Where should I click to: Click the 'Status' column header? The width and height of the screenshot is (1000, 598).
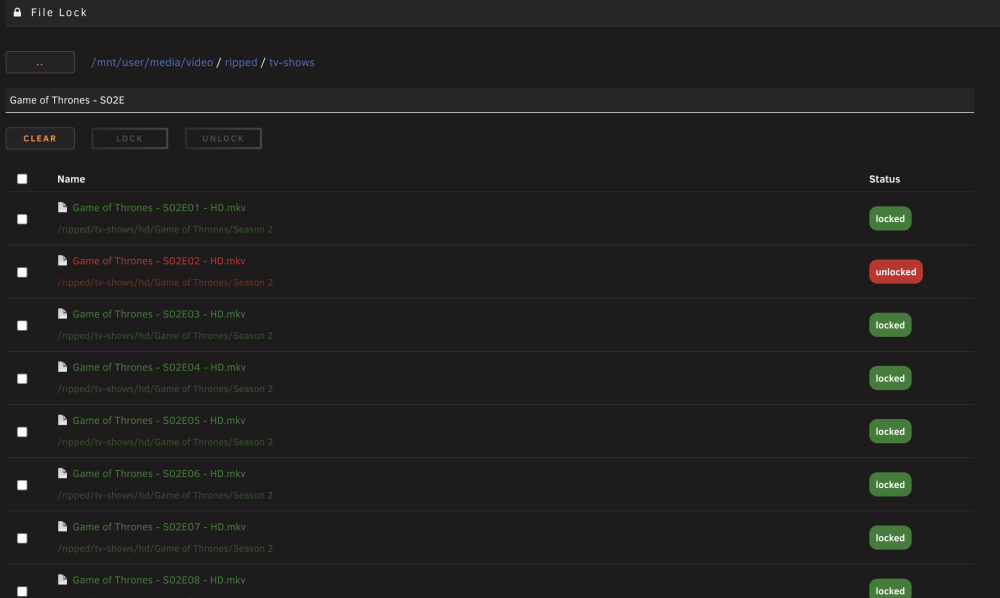click(884, 179)
